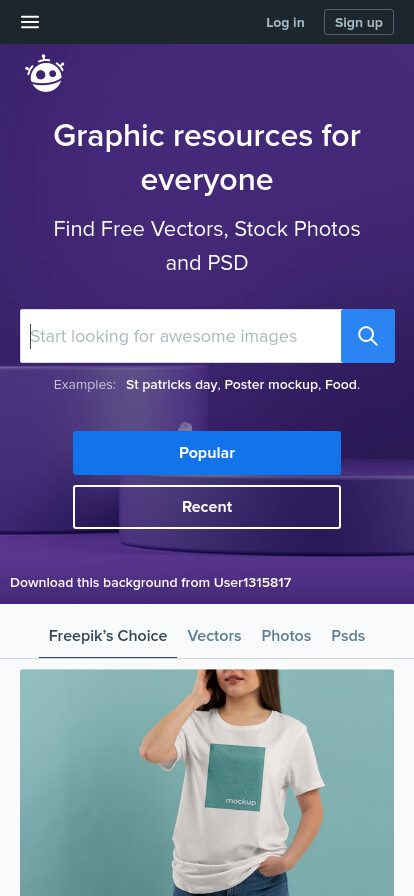Image resolution: width=414 pixels, height=896 pixels.
Task: Click the Freepik robot logo
Action: pyautogui.click(x=45, y=74)
